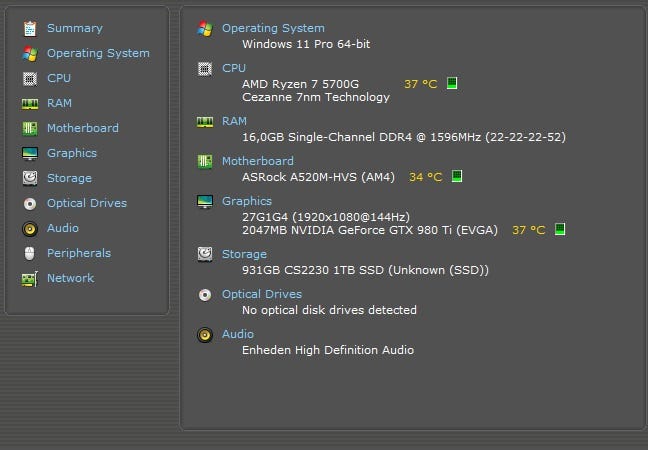Open the CPU heading link in summary
The height and width of the screenshot is (450, 648).
click(233, 68)
